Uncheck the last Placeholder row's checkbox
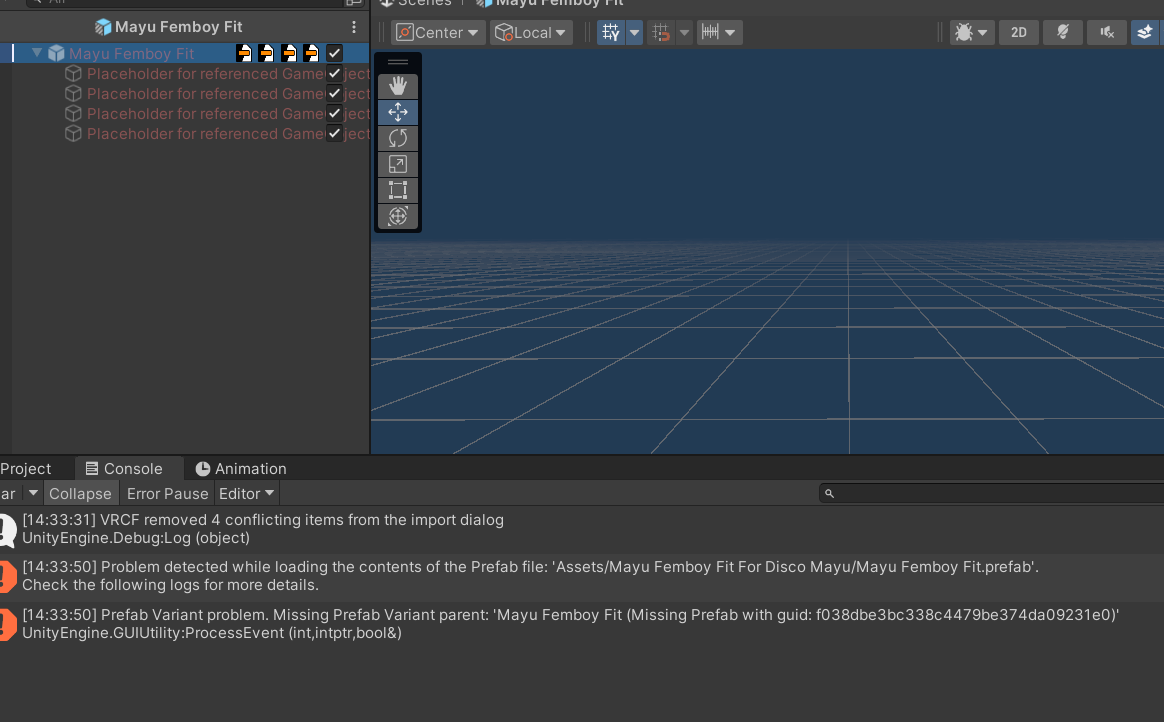The image size is (1164, 722). tap(335, 134)
